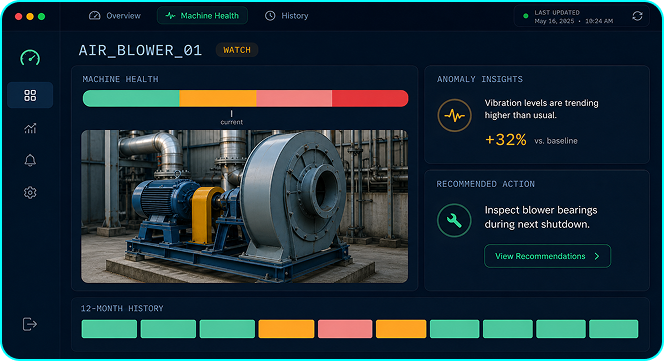Screen dimensions: 664x361
Task: Click the wrench icon in Recommended Action
Action: (454, 220)
